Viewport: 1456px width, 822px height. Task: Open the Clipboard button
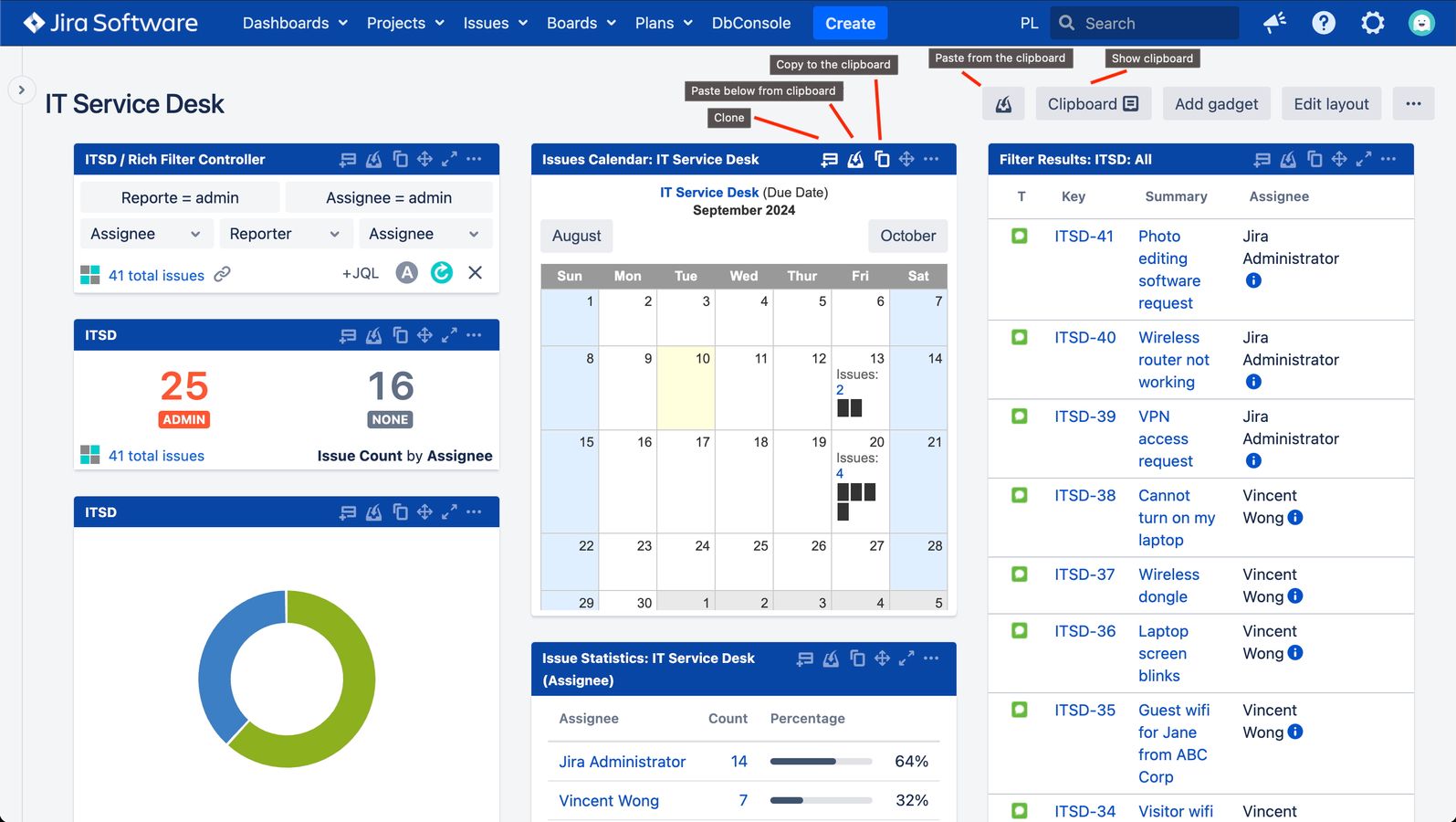click(1093, 104)
